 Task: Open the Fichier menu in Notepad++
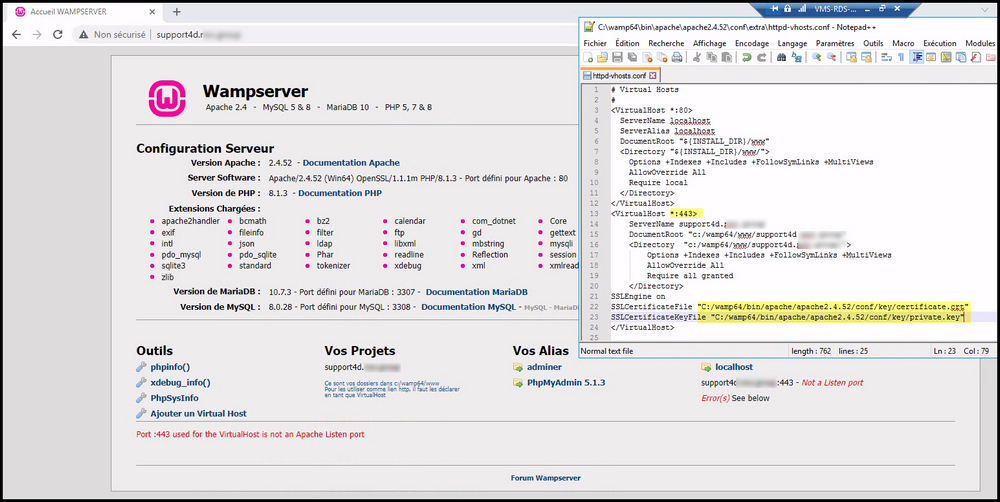595,43
